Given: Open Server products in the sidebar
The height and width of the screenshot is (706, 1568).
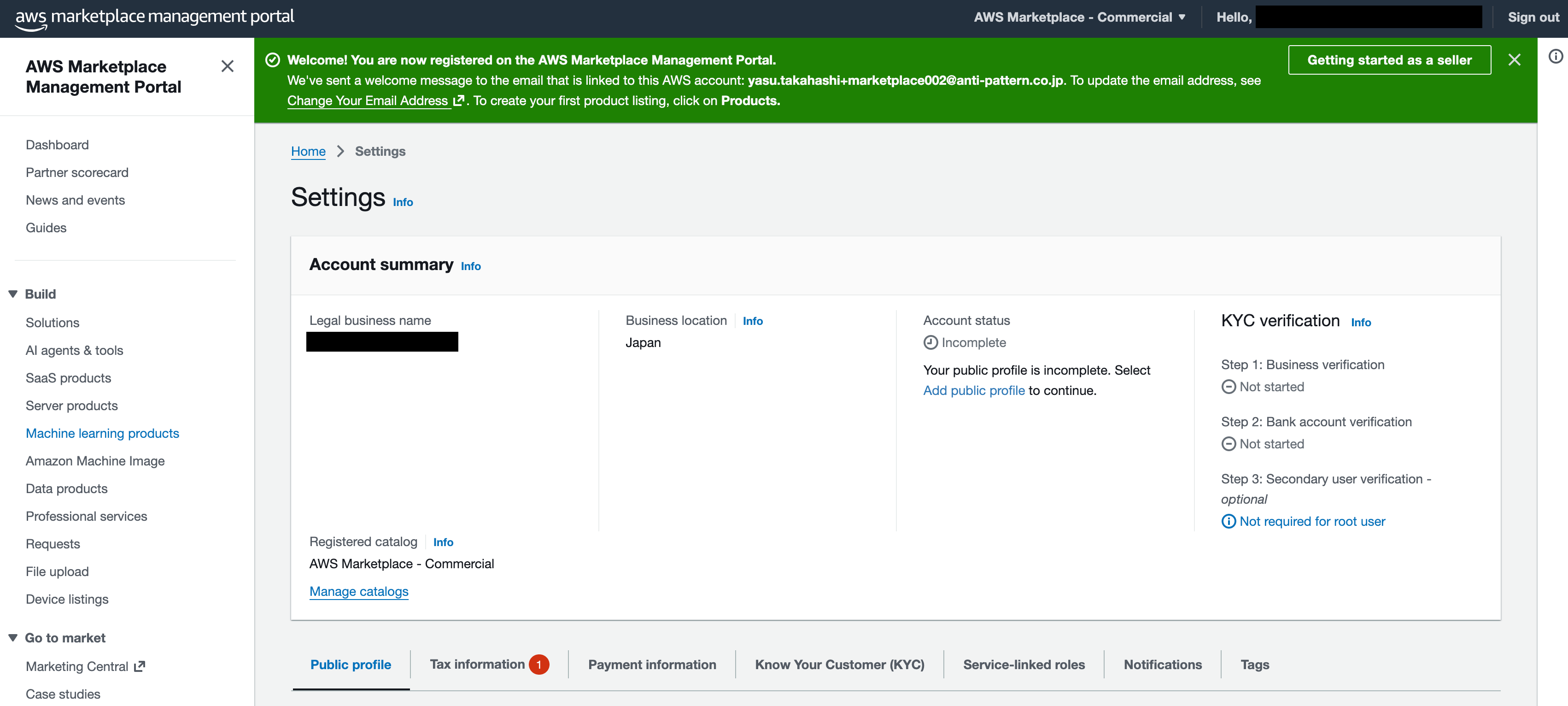Looking at the screenshot, I should (72, 406).
